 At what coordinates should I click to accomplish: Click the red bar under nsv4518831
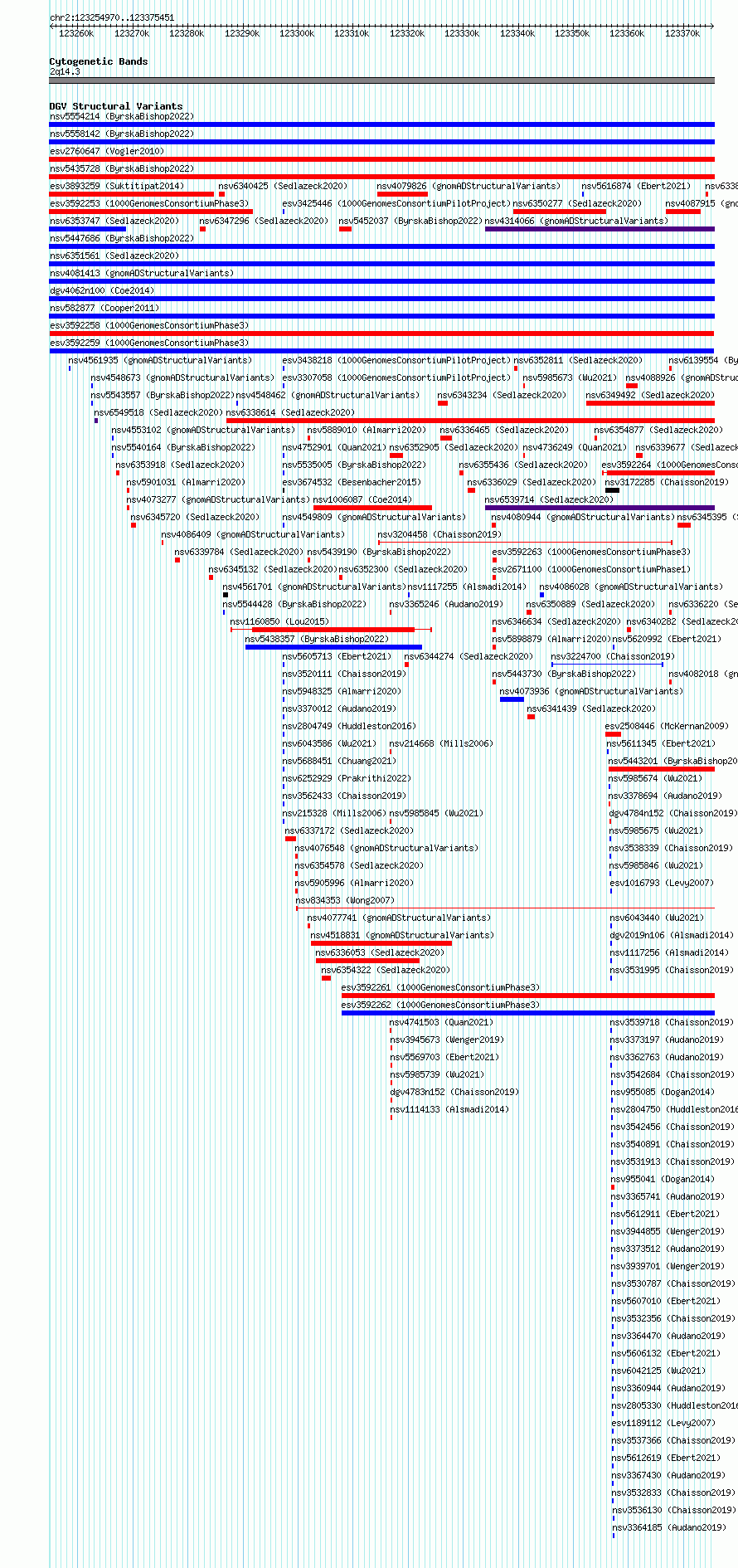coord(381,943)
